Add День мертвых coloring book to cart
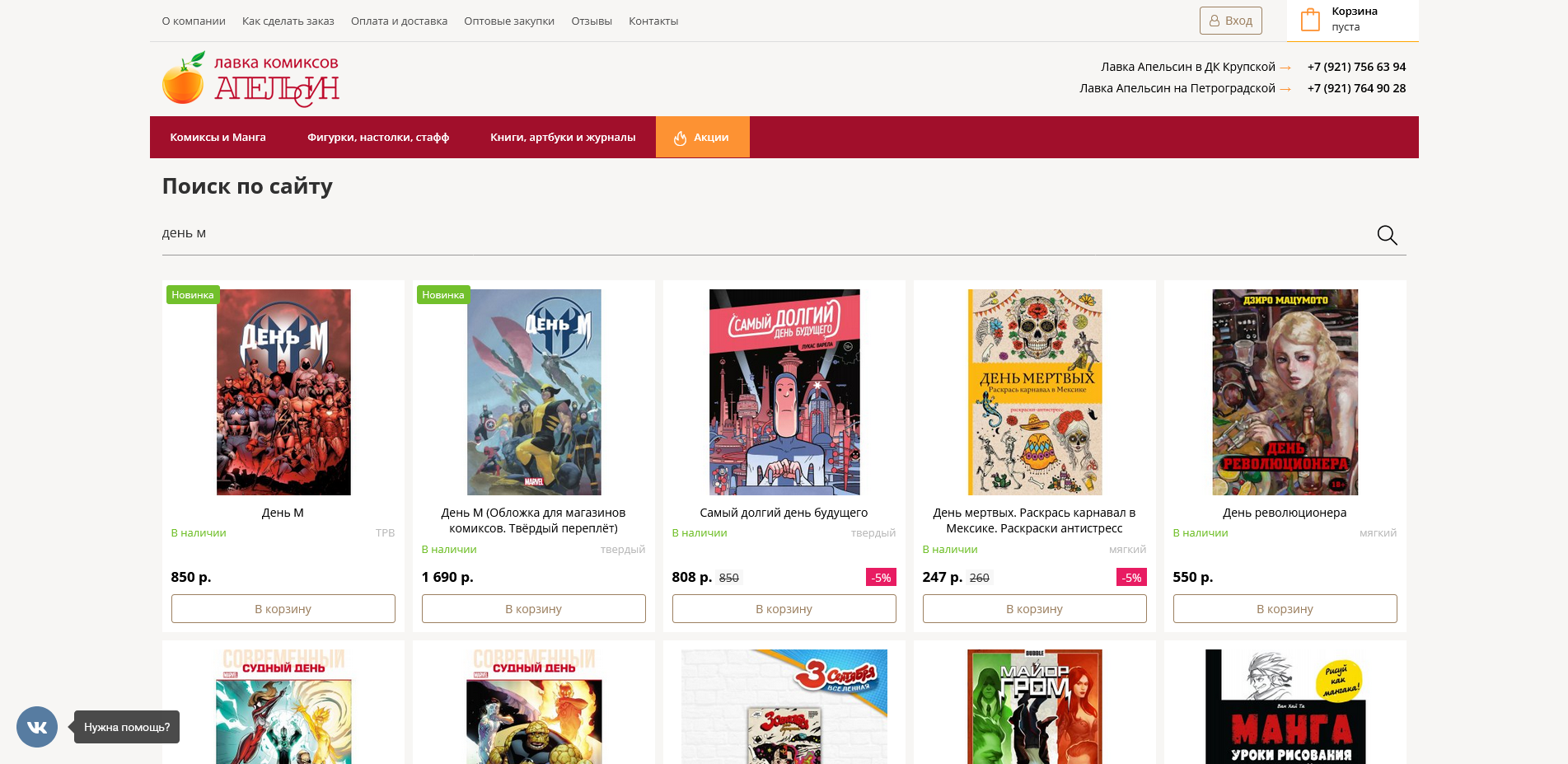Viewport: 1568px width, 764px height. pyautogui.click(x=1035, y=609)
